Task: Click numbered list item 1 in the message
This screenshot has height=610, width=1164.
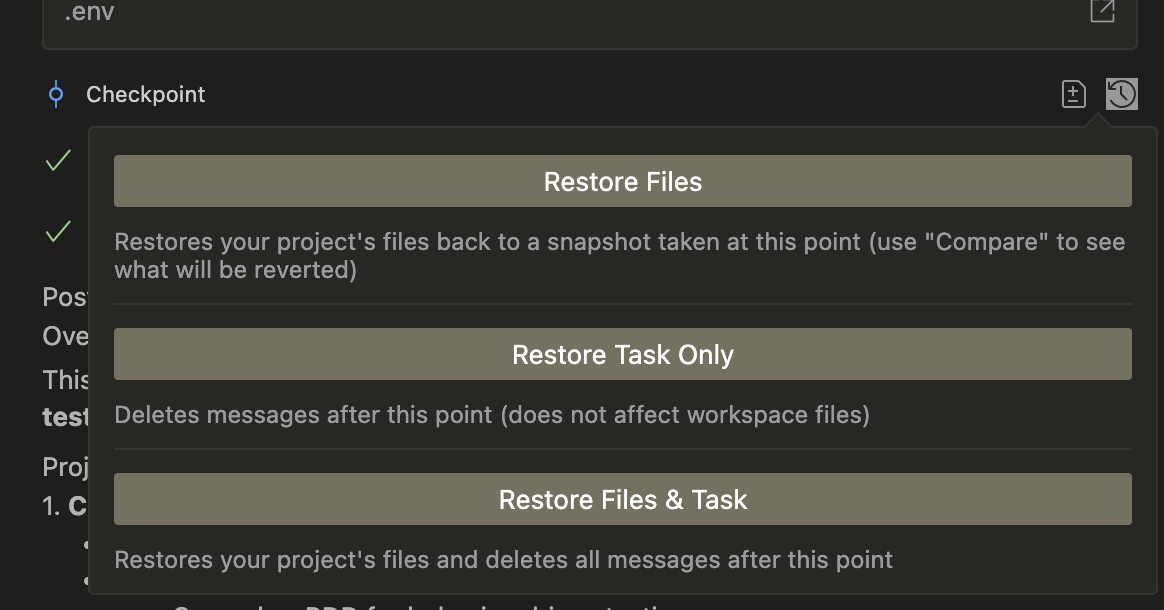Action: click(x=64, y=506)
